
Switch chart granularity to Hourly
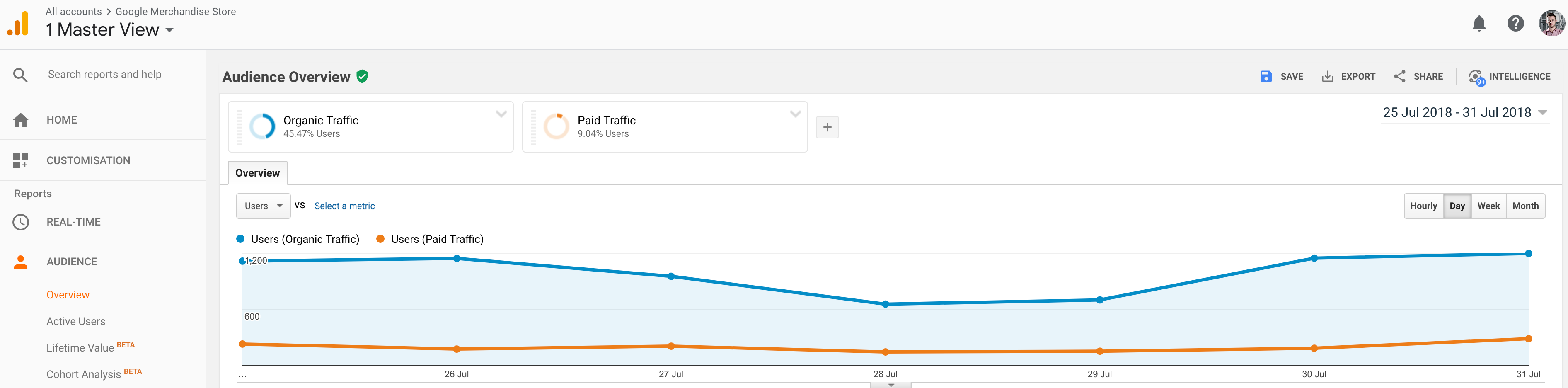click(1423, 206)
